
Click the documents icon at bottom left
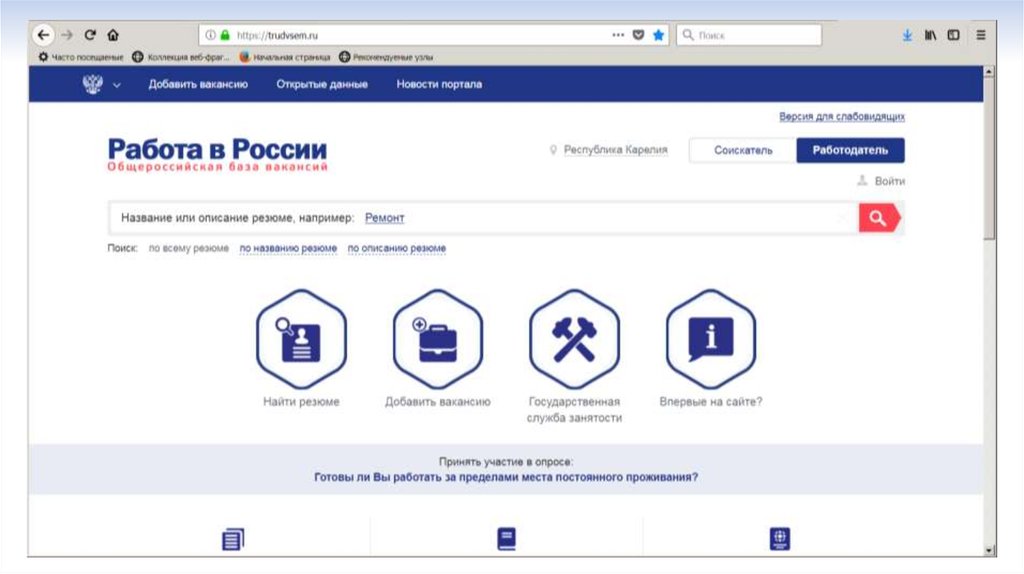233,539
